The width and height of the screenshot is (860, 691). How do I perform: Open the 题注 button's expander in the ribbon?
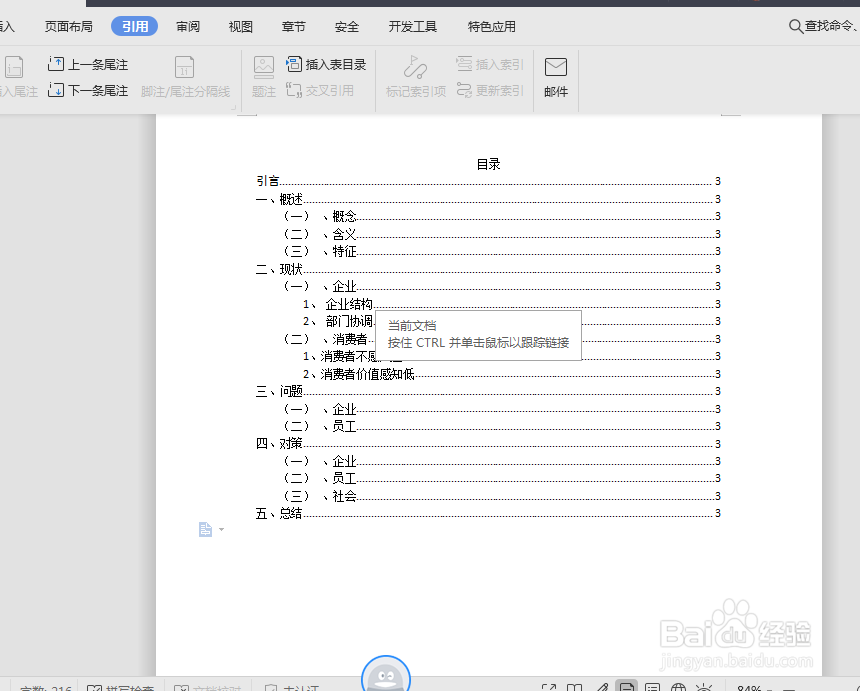tap(262, 89)
